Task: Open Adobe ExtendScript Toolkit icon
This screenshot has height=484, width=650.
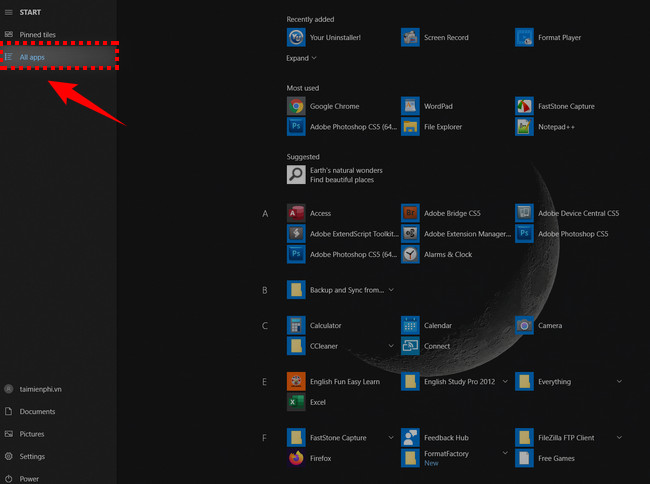Action: 296,234
